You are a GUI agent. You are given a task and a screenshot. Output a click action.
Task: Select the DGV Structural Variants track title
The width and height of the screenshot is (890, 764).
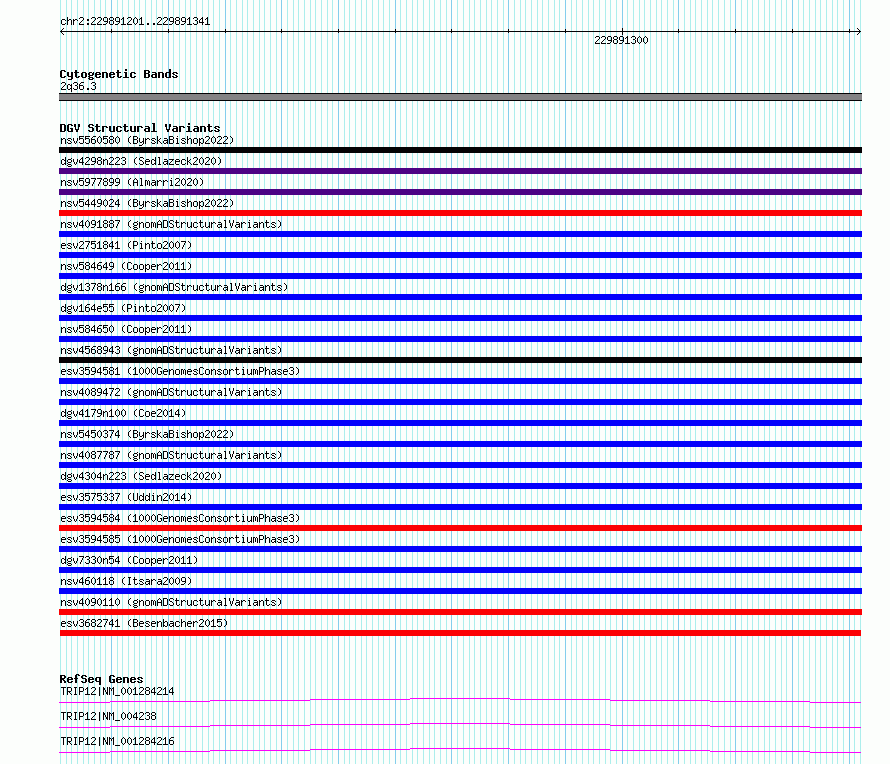pyautogui.click(x=140, y=128)
